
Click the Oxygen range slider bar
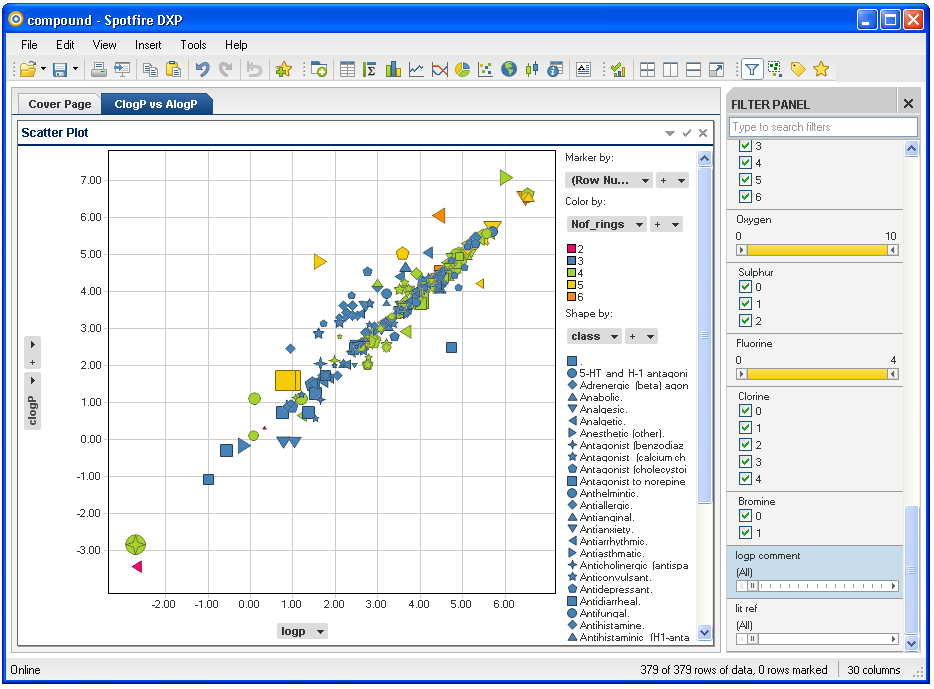817,250
